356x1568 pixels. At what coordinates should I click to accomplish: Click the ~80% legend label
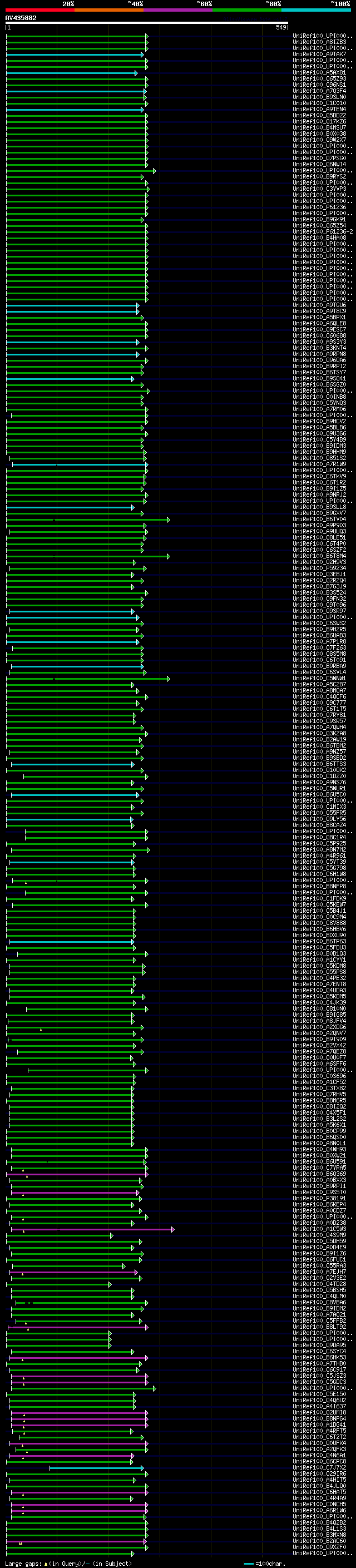pyautogui.click(x=273, y=4)
